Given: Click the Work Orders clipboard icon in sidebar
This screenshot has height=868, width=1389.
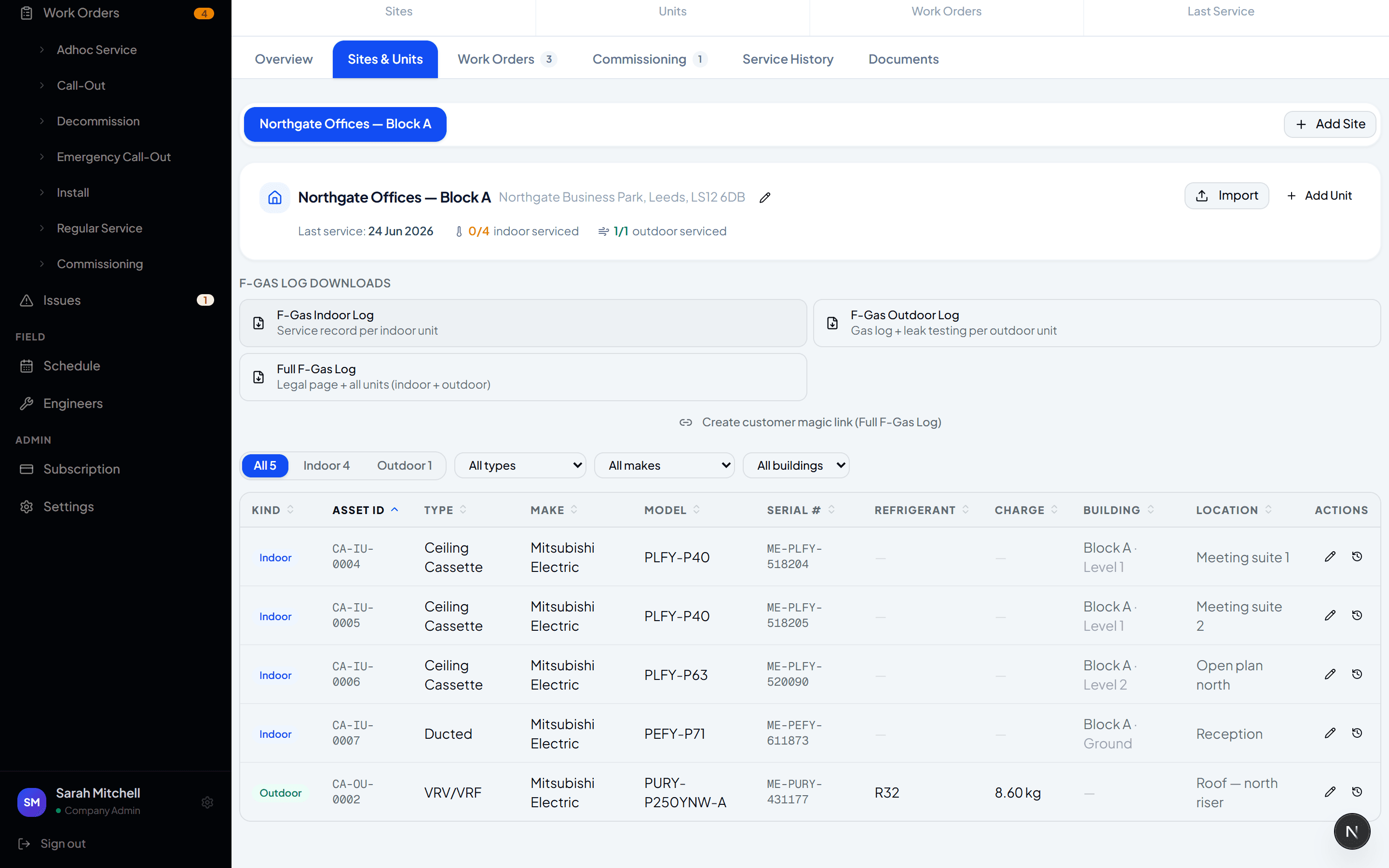Looking at the screenshot, I should [x=27, y=13].
